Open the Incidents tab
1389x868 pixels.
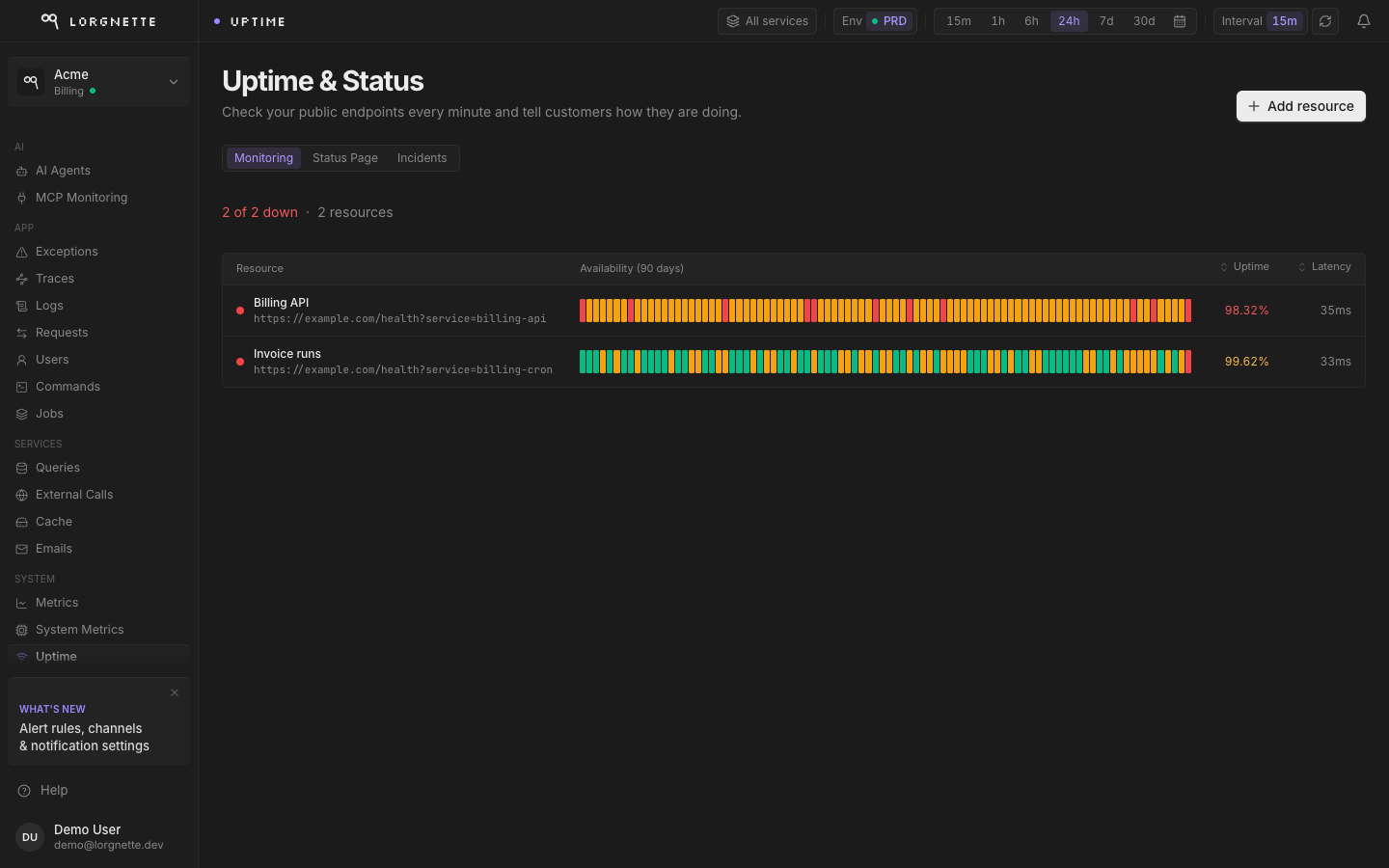point(422,158)
